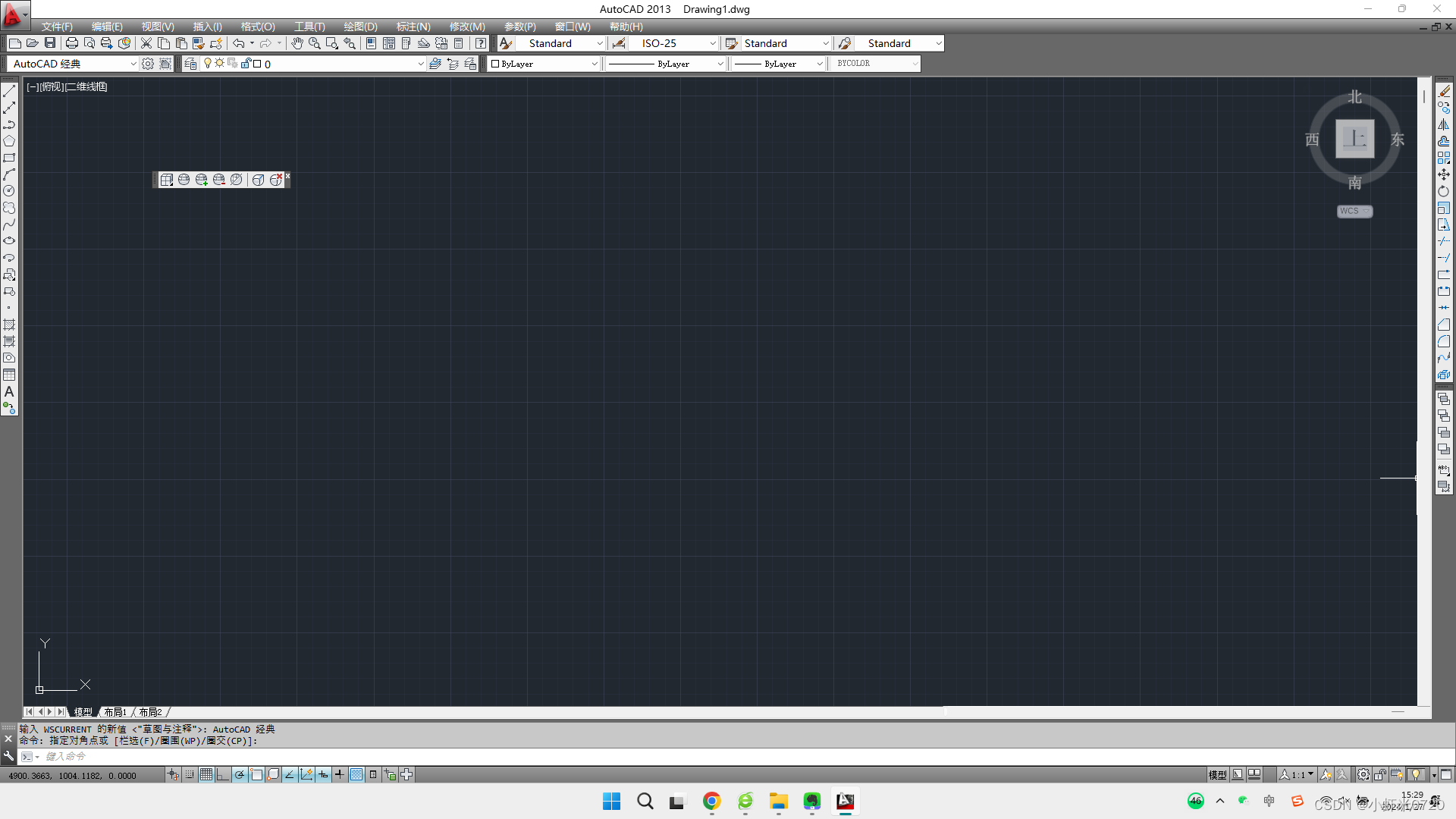Select the Erase modify tool

(x=1444, y=91)
